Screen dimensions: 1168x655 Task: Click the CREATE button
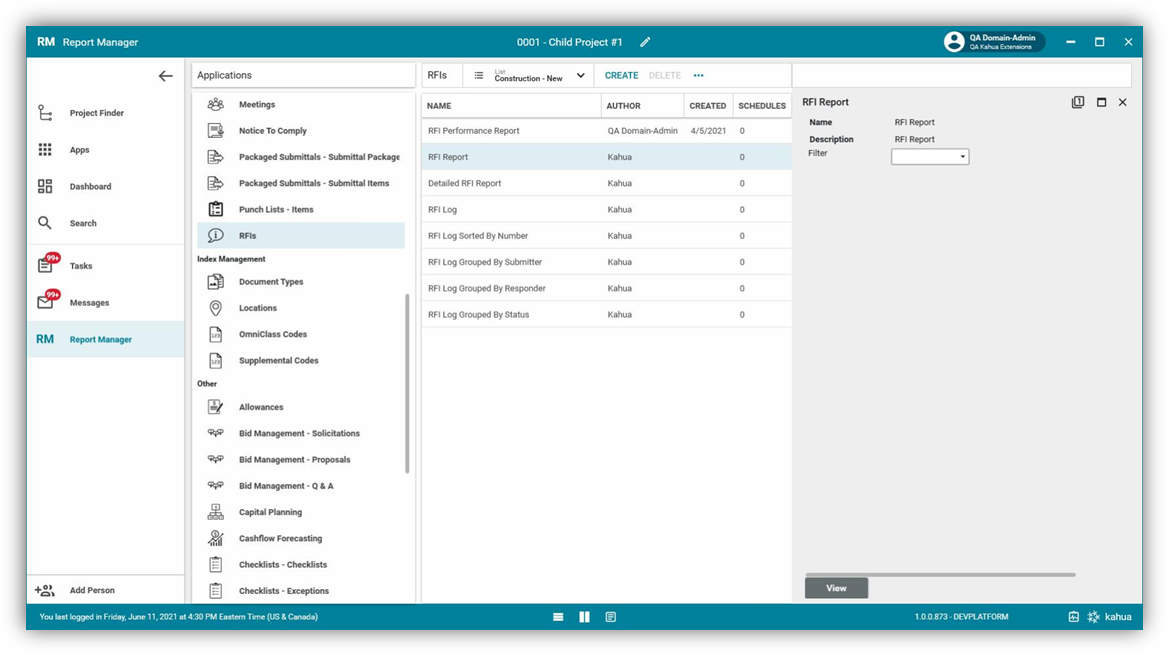(621, 76)
